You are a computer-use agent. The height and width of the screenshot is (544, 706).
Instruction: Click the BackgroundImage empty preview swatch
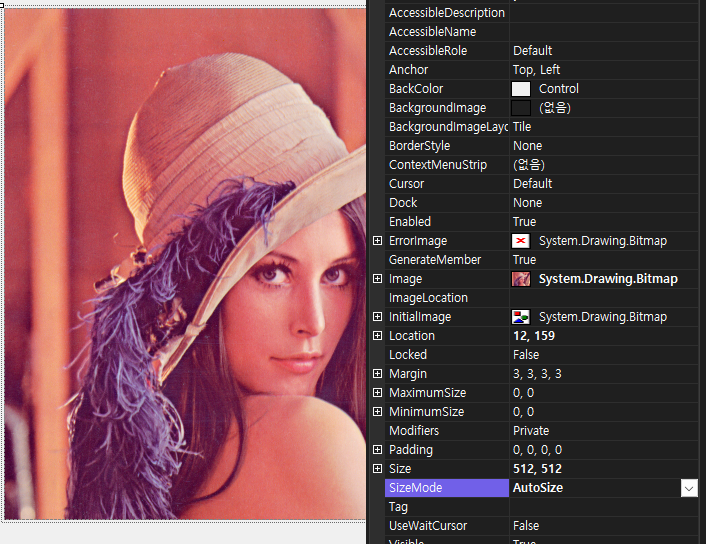[520, 108]
